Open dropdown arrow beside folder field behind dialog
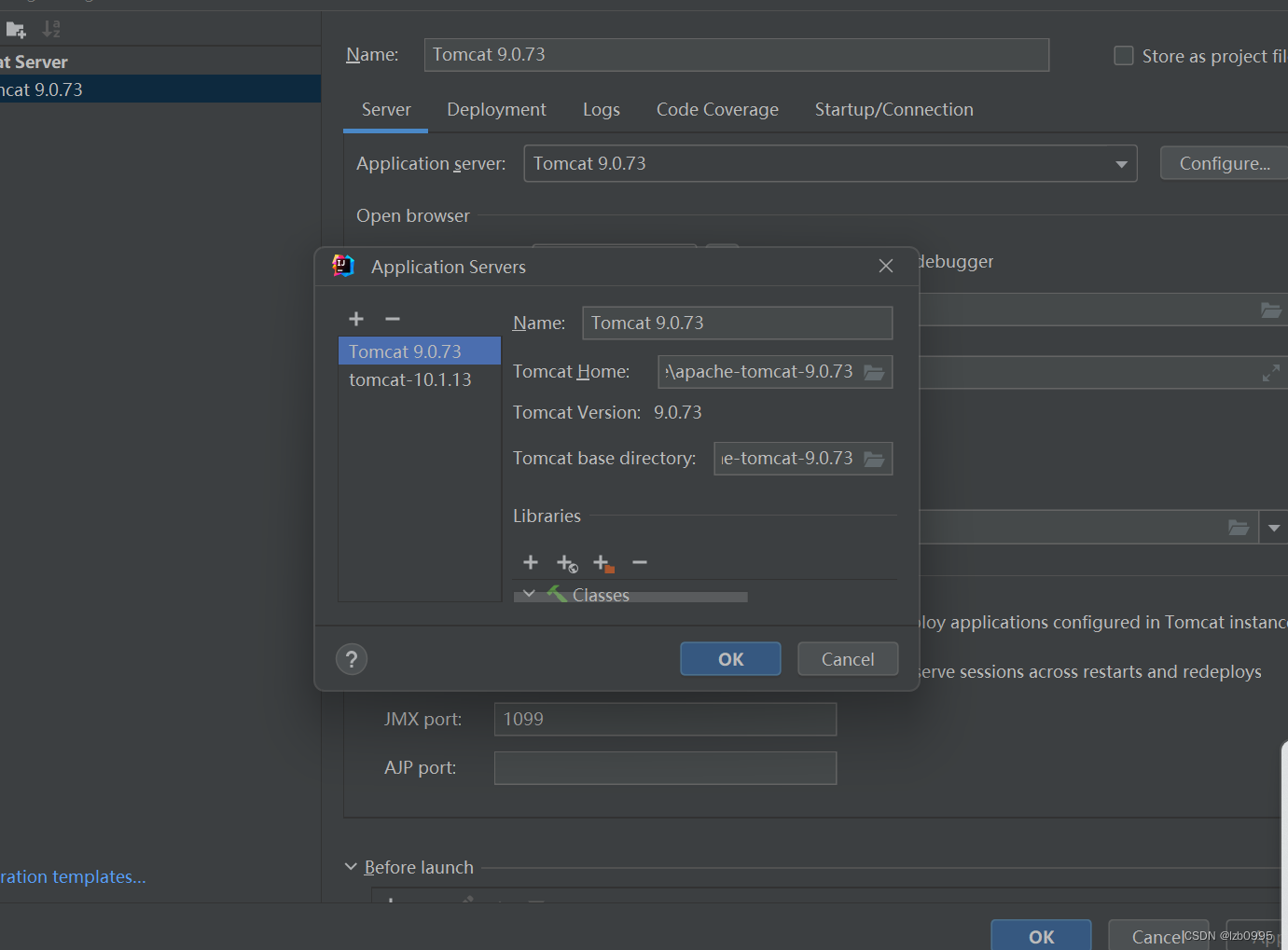This screenshot has height=950, width=1288. coord(1274,528)
